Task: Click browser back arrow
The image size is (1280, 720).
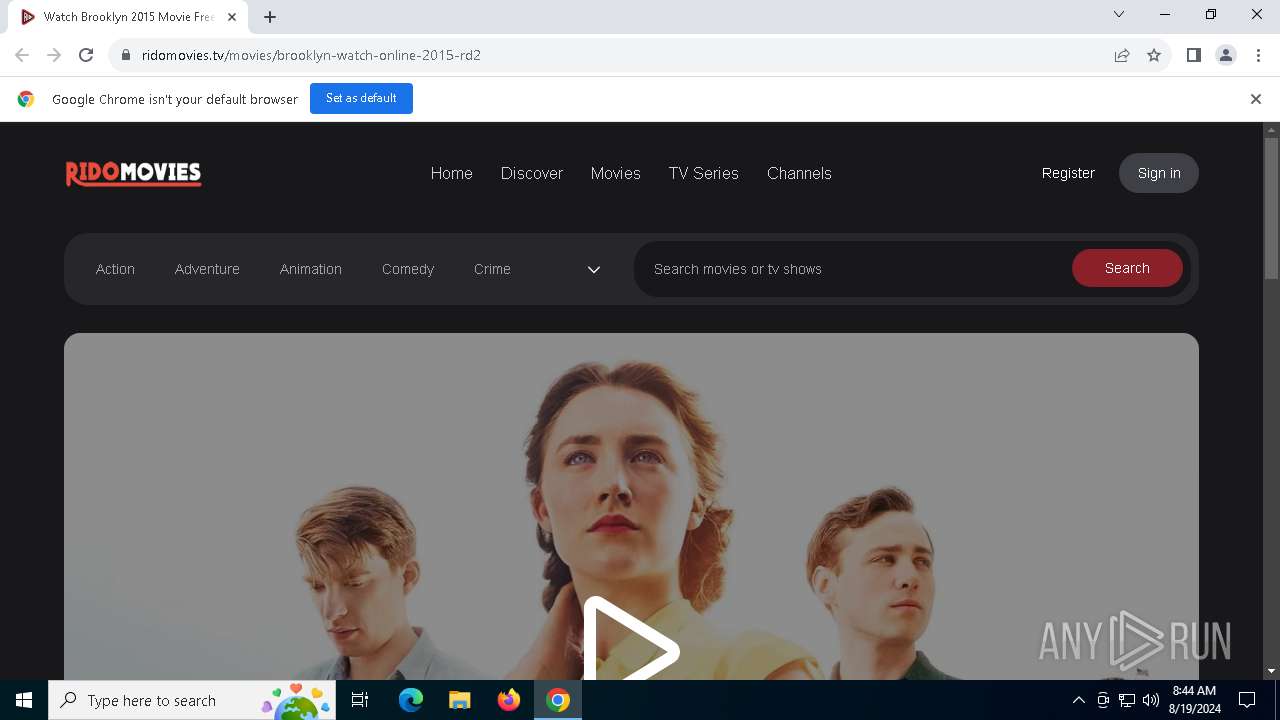Action: tap(22, 55)
